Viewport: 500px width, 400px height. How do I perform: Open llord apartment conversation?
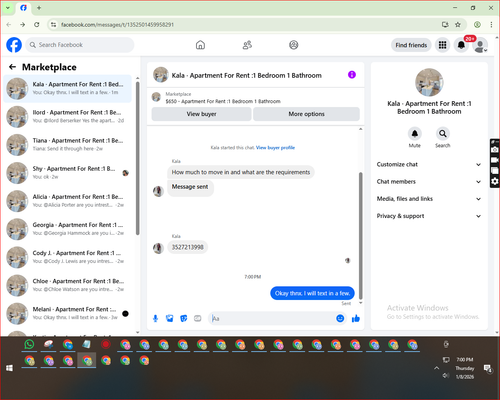click(68, 117)
